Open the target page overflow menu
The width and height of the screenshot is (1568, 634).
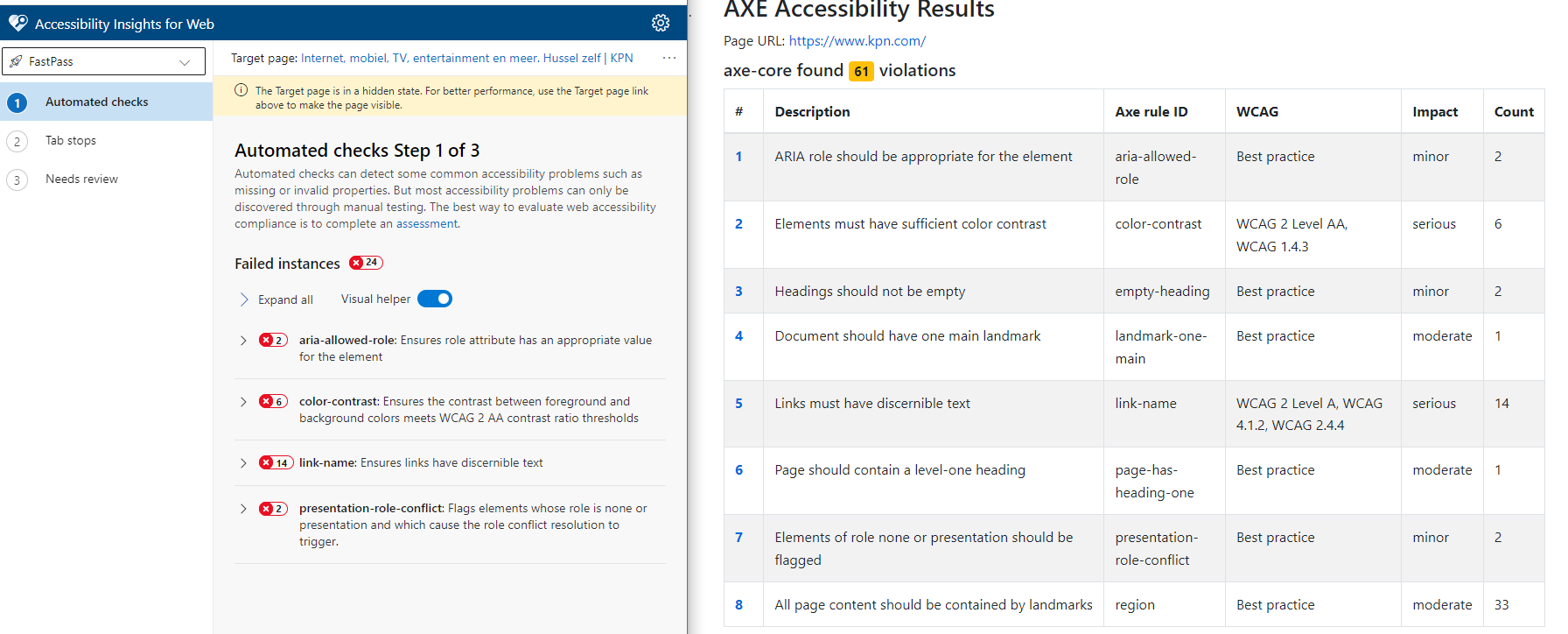(x=669, y=58)
